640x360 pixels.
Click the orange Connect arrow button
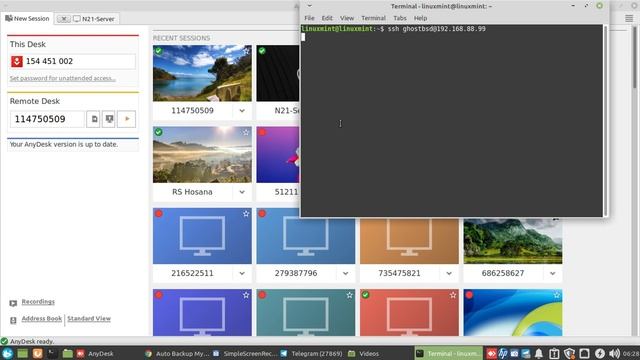(x=127, y=119)
